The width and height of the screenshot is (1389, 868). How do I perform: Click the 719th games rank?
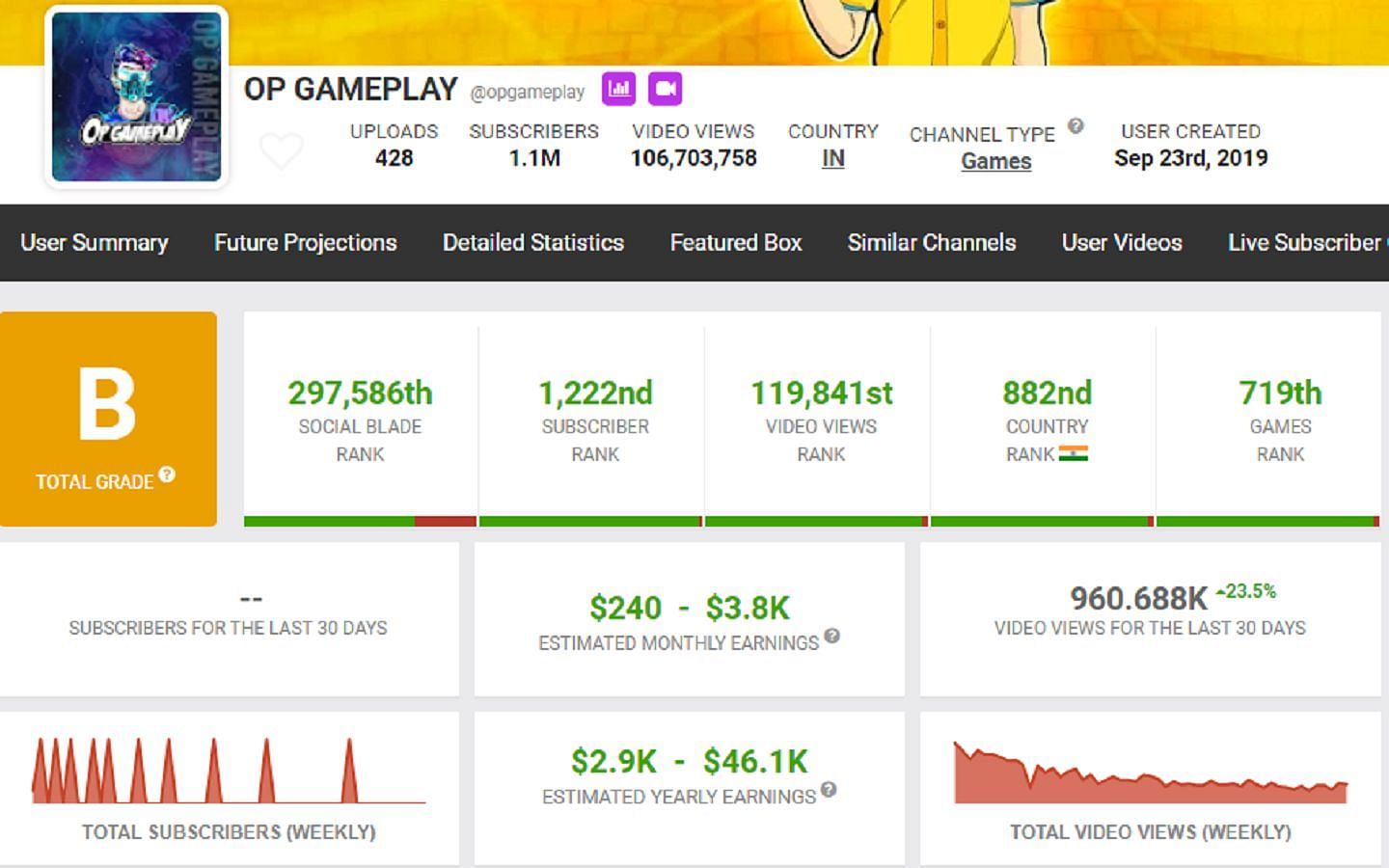[1280, 393]
